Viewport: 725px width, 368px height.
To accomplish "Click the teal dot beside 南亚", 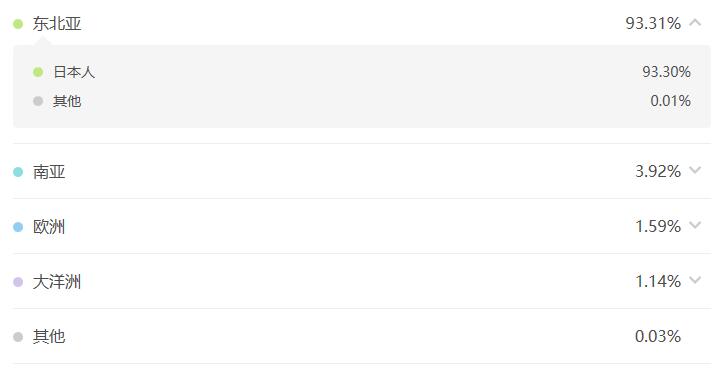I will click(18, 172).
